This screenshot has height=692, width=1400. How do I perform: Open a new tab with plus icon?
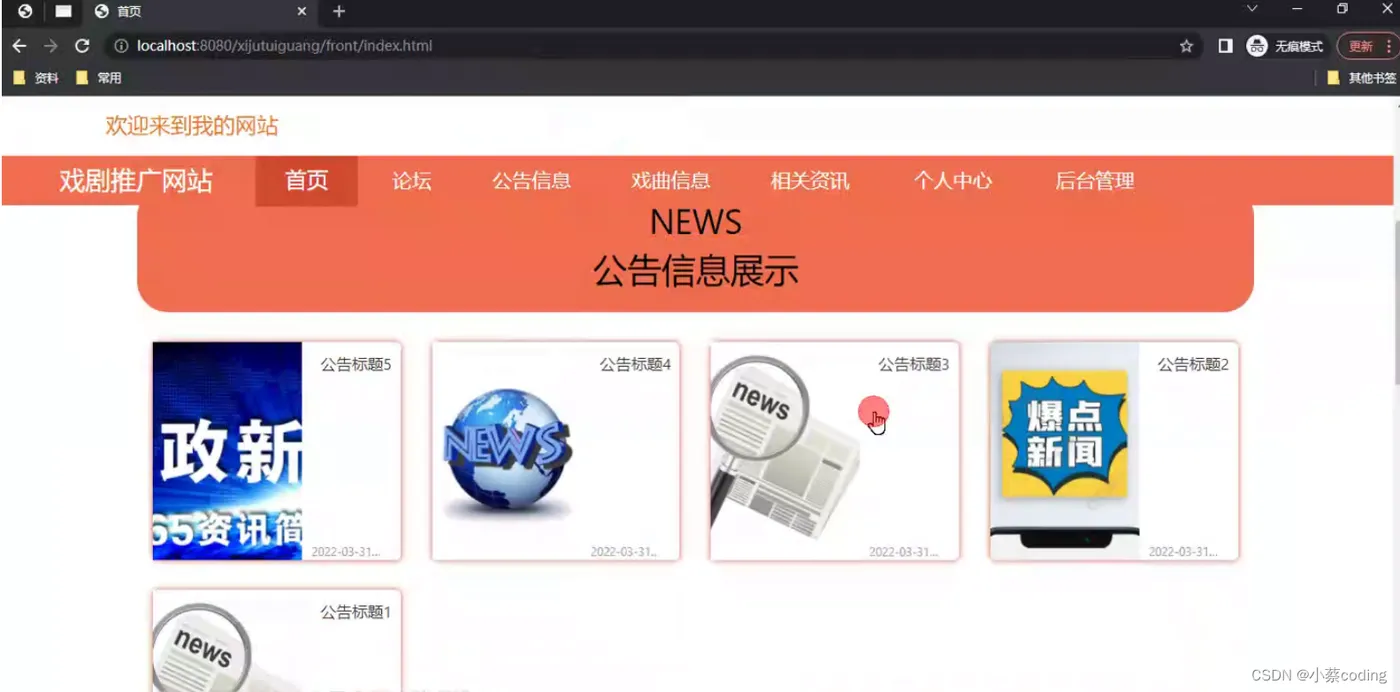339,12
